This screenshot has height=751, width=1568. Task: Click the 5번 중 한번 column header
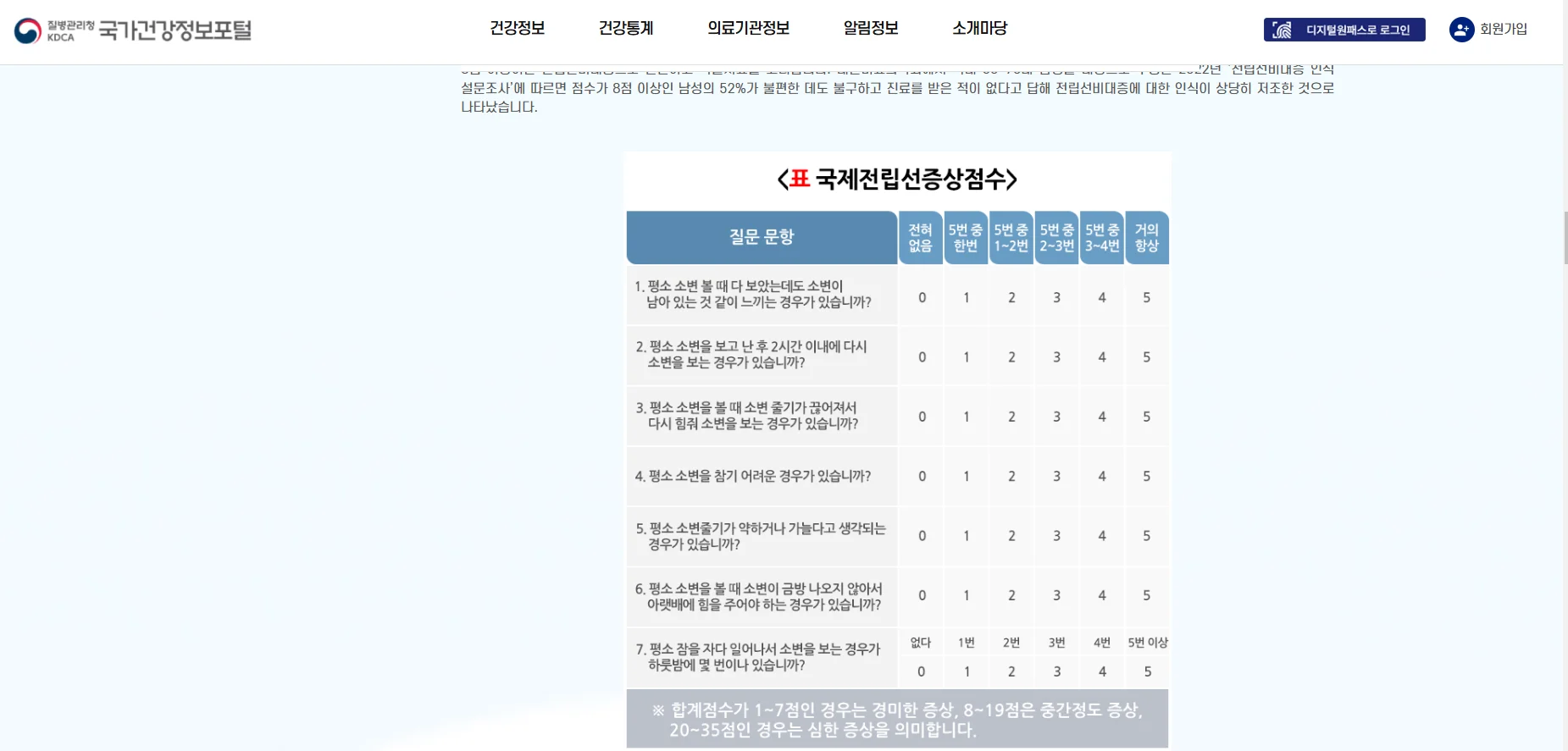966,238
